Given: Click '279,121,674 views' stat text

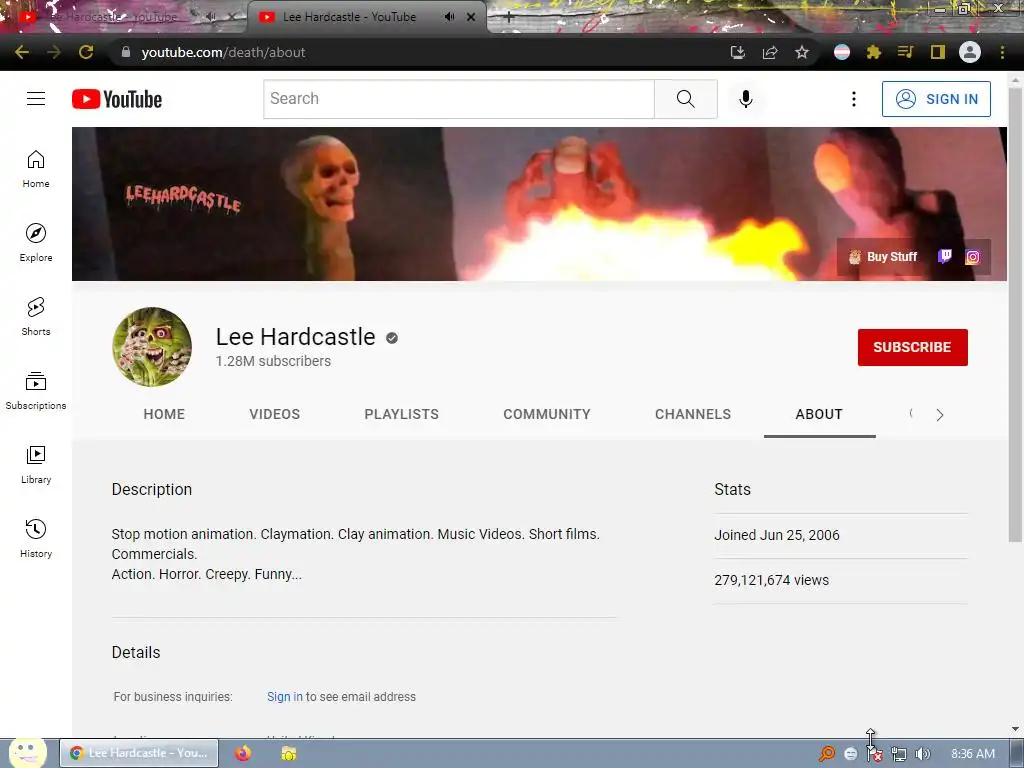Looking at the screenshot, I should click(771, 580).
